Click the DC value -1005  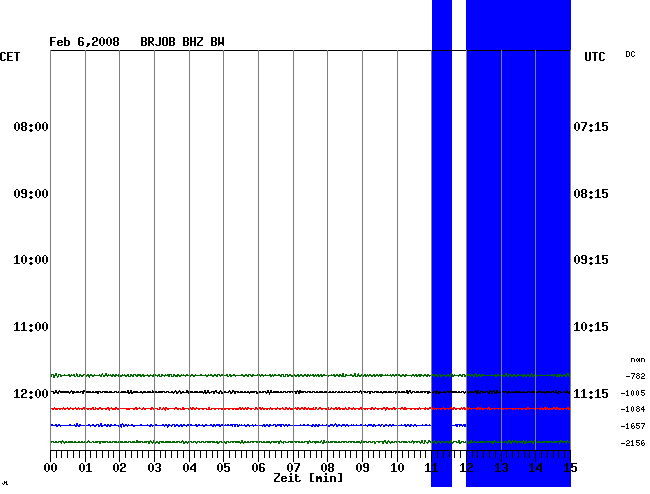coord(633,393)
